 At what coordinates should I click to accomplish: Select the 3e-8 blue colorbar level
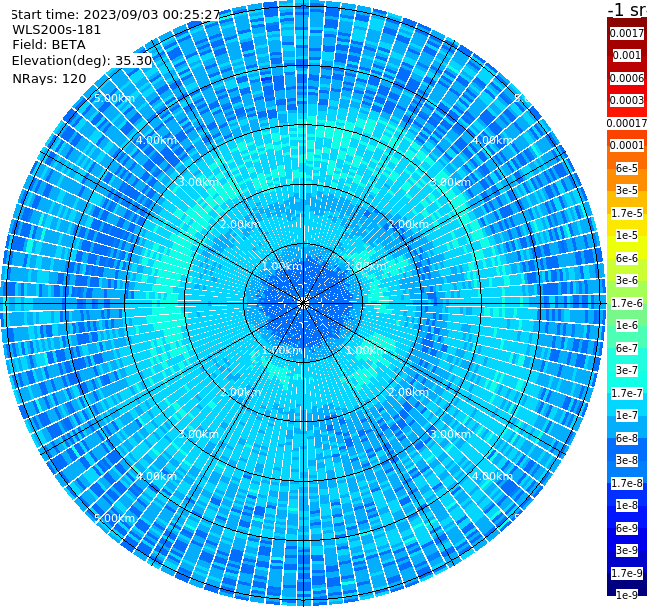coord(627,461)
